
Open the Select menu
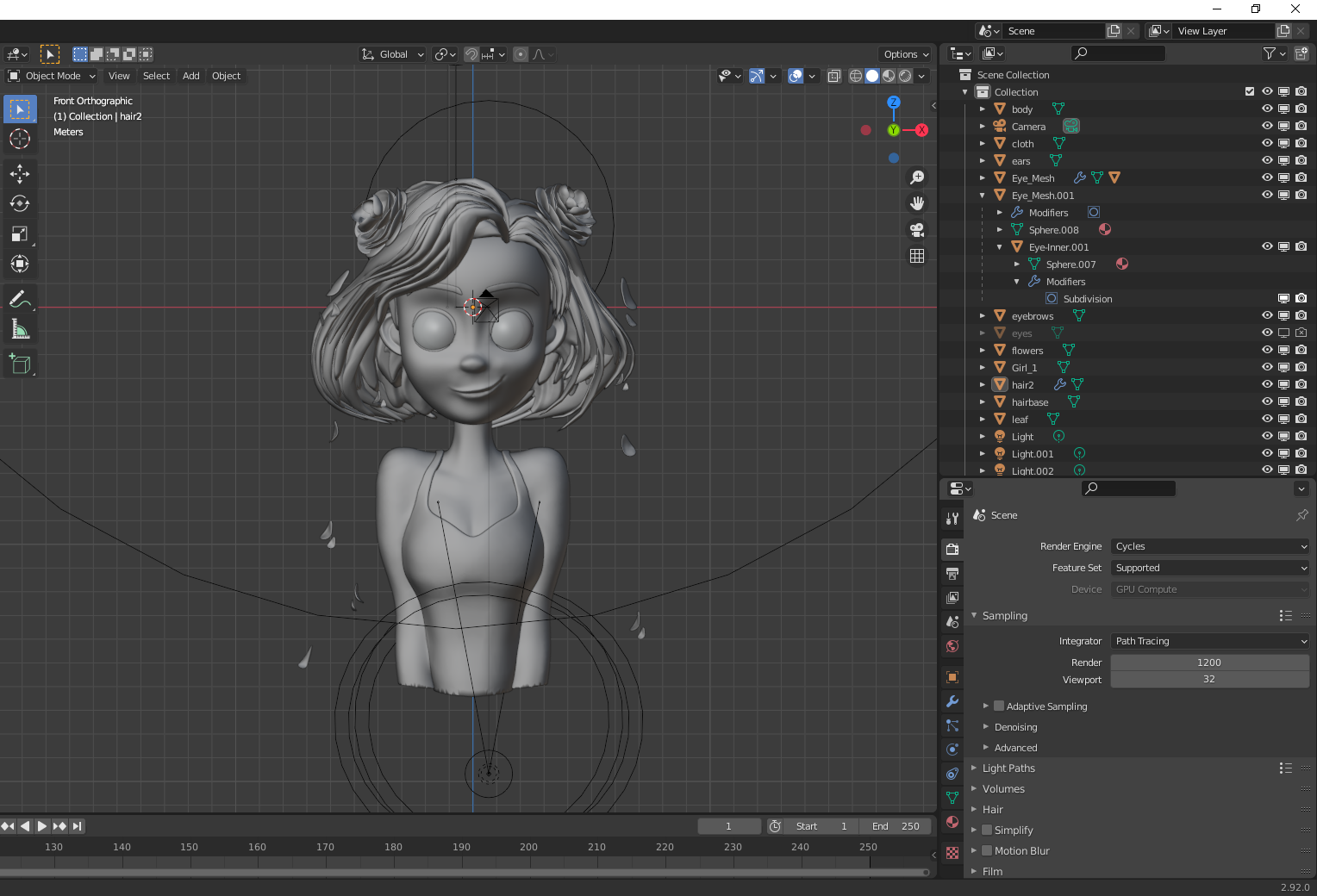(156, 76)
